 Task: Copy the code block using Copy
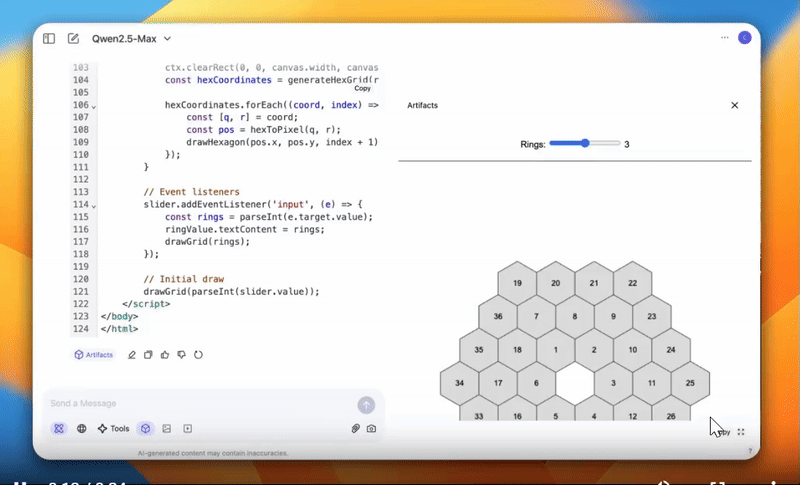tap(362, 88)
